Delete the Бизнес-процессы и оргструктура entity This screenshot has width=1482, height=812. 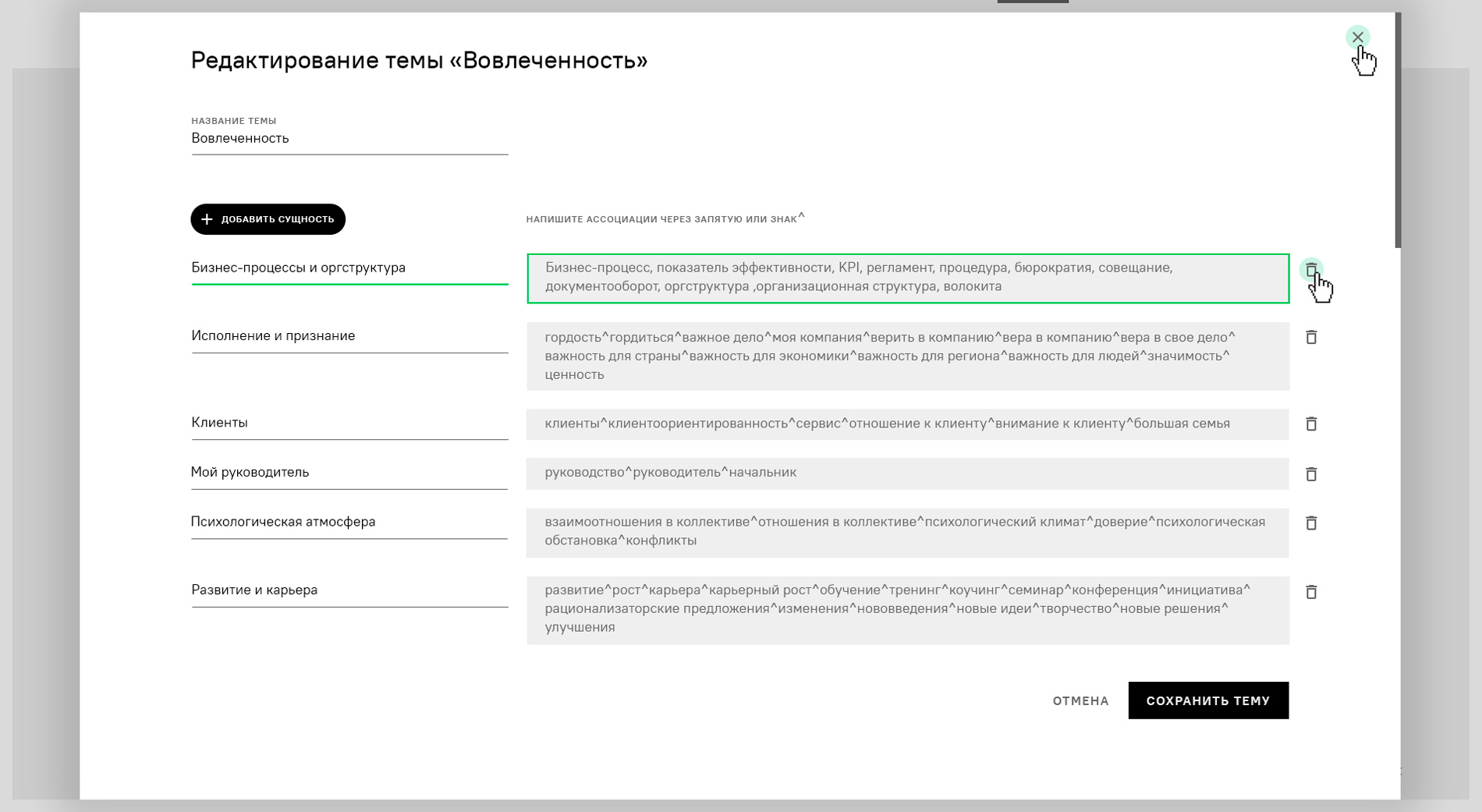point(1311,270)
